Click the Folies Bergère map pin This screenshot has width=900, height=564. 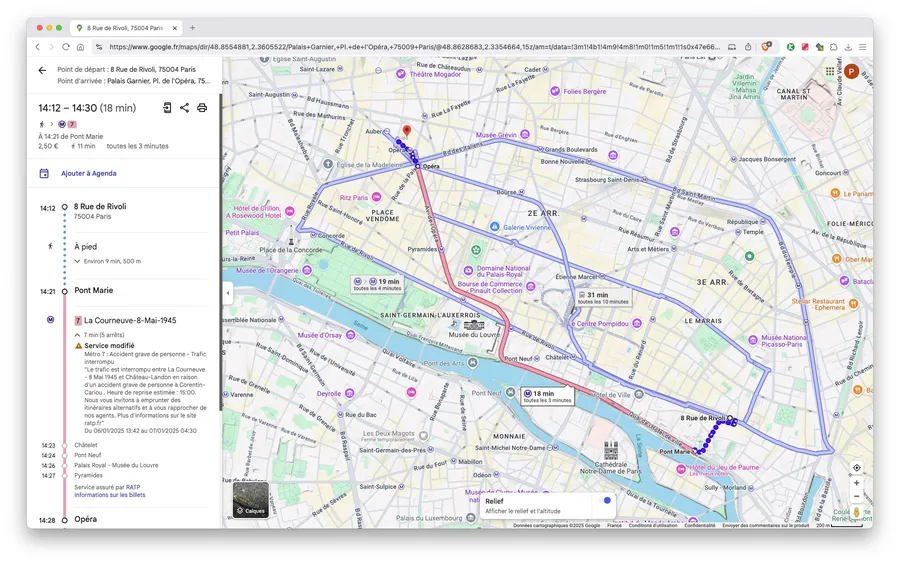554,91
